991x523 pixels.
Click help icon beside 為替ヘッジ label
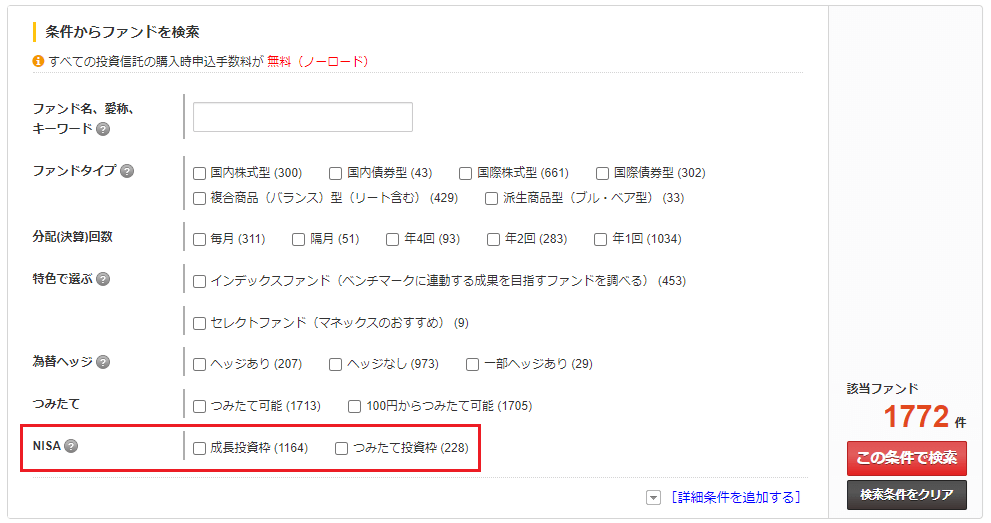click(x=103, y=362)
